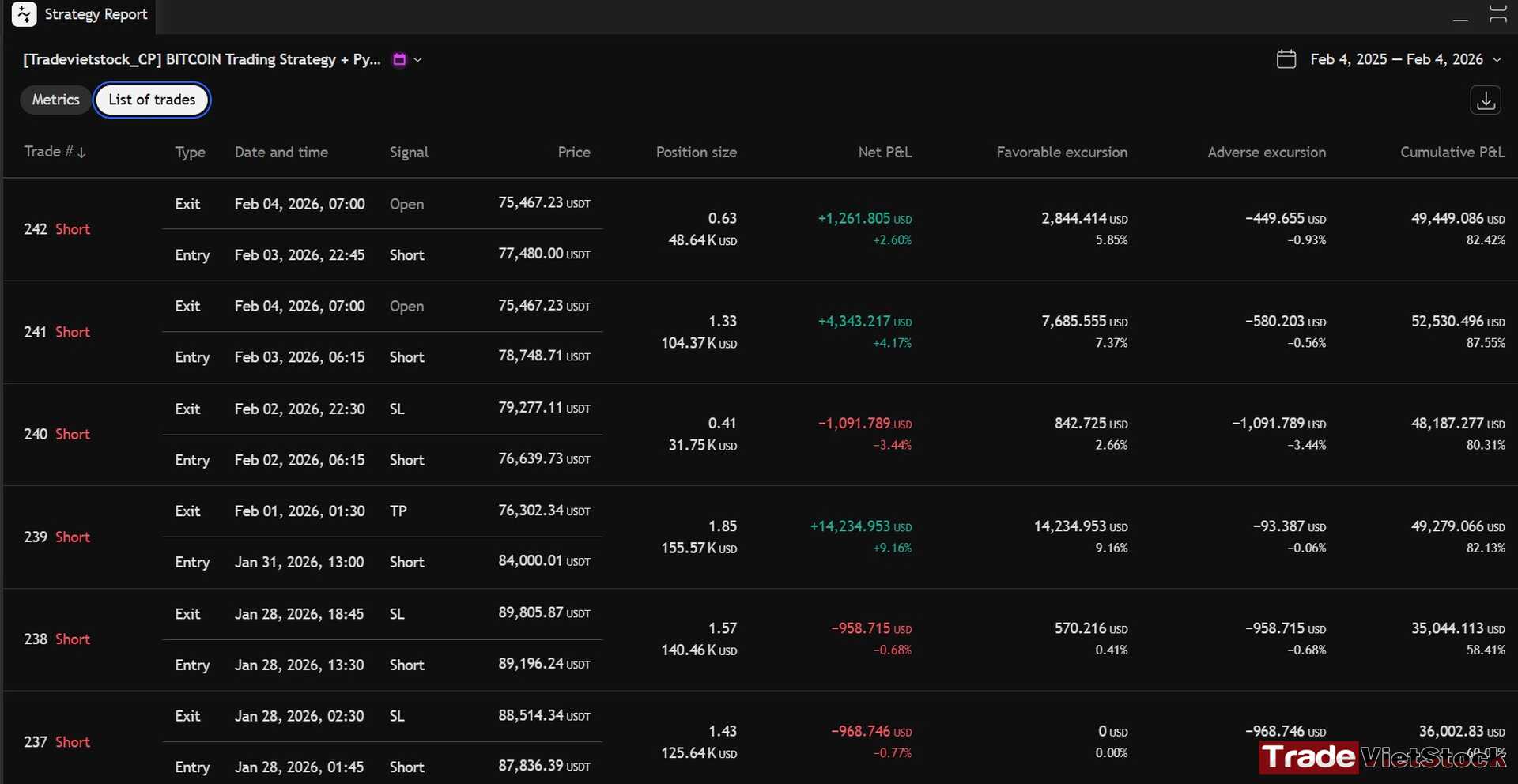Screen dimensions: 1518x784
Task: Click exit price 88,514.34 USDT
Action: (x=544, y=715)
